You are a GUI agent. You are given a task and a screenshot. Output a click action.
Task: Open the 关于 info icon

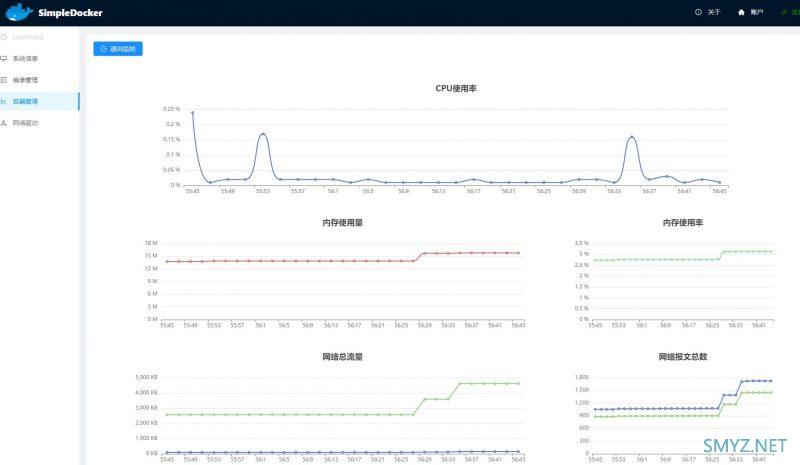(x=698, y=12)
